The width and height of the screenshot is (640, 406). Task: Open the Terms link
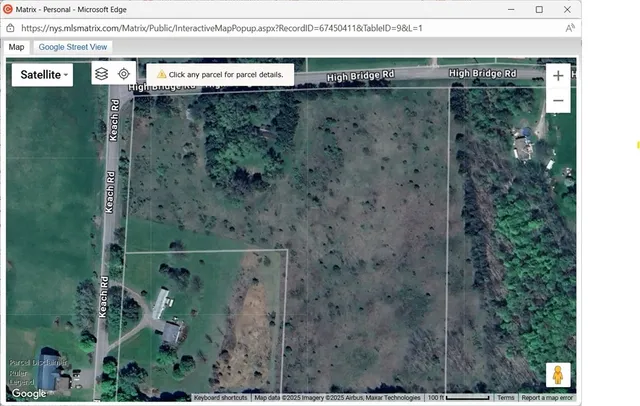pos(506,398)
